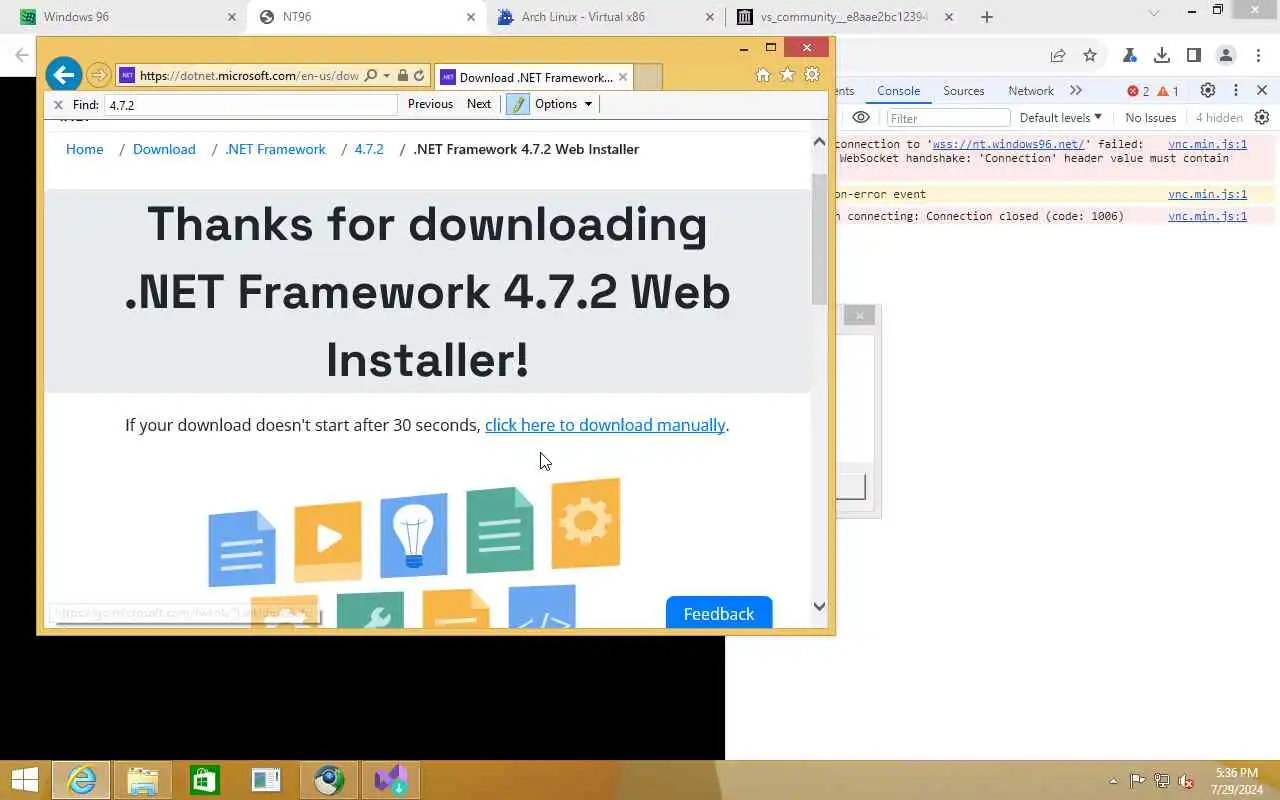This screenshot has height=800, width=1280.
Task: Click the Console Filter input
Action: [948, 118]
